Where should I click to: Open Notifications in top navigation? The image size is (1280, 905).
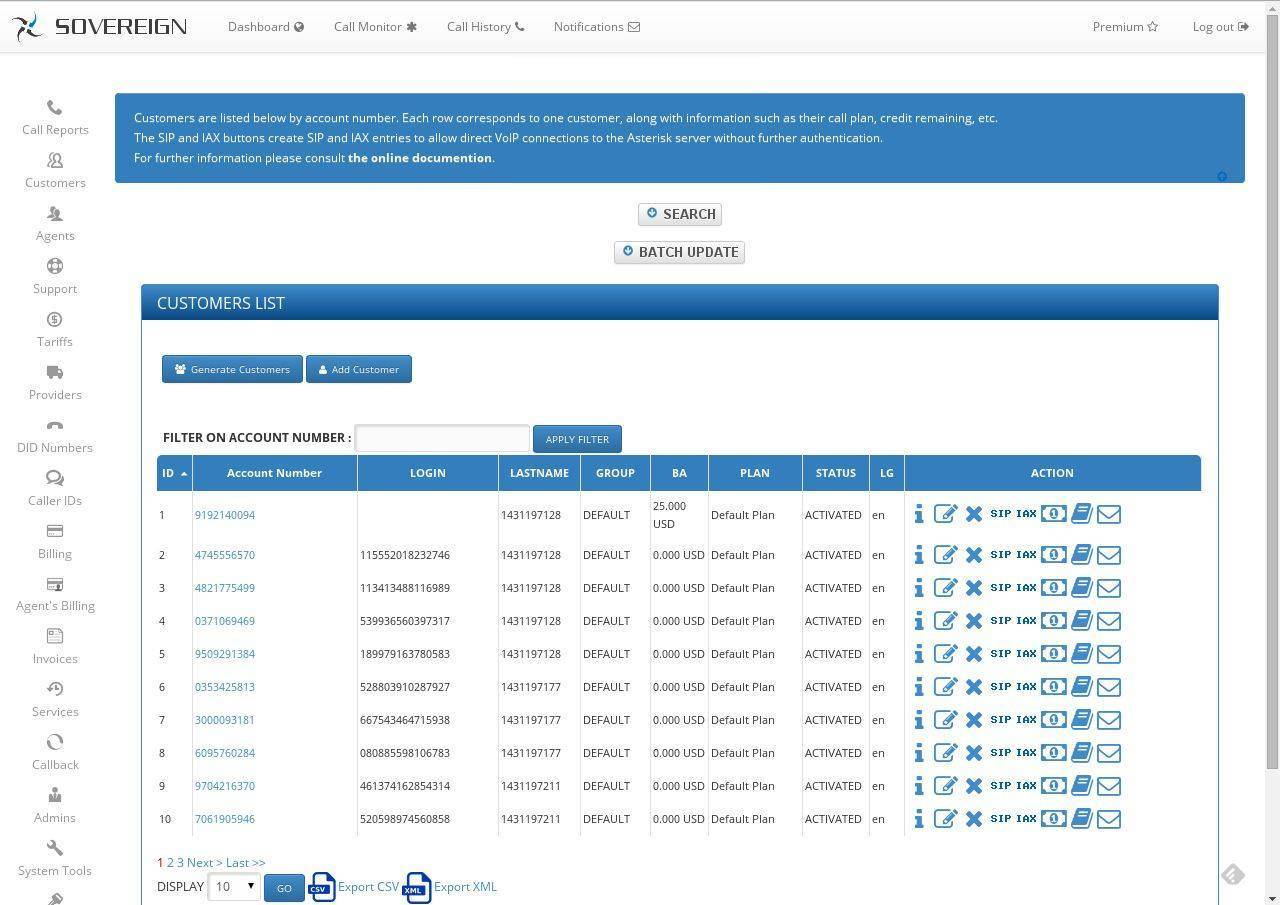pos(597,27)
